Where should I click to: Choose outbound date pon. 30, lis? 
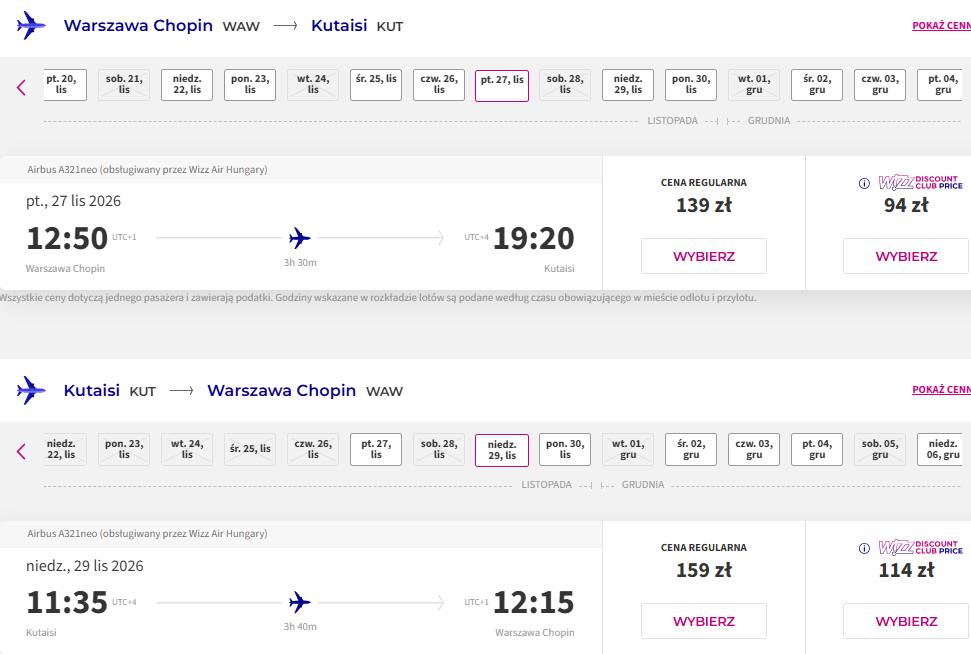(691, 85)
